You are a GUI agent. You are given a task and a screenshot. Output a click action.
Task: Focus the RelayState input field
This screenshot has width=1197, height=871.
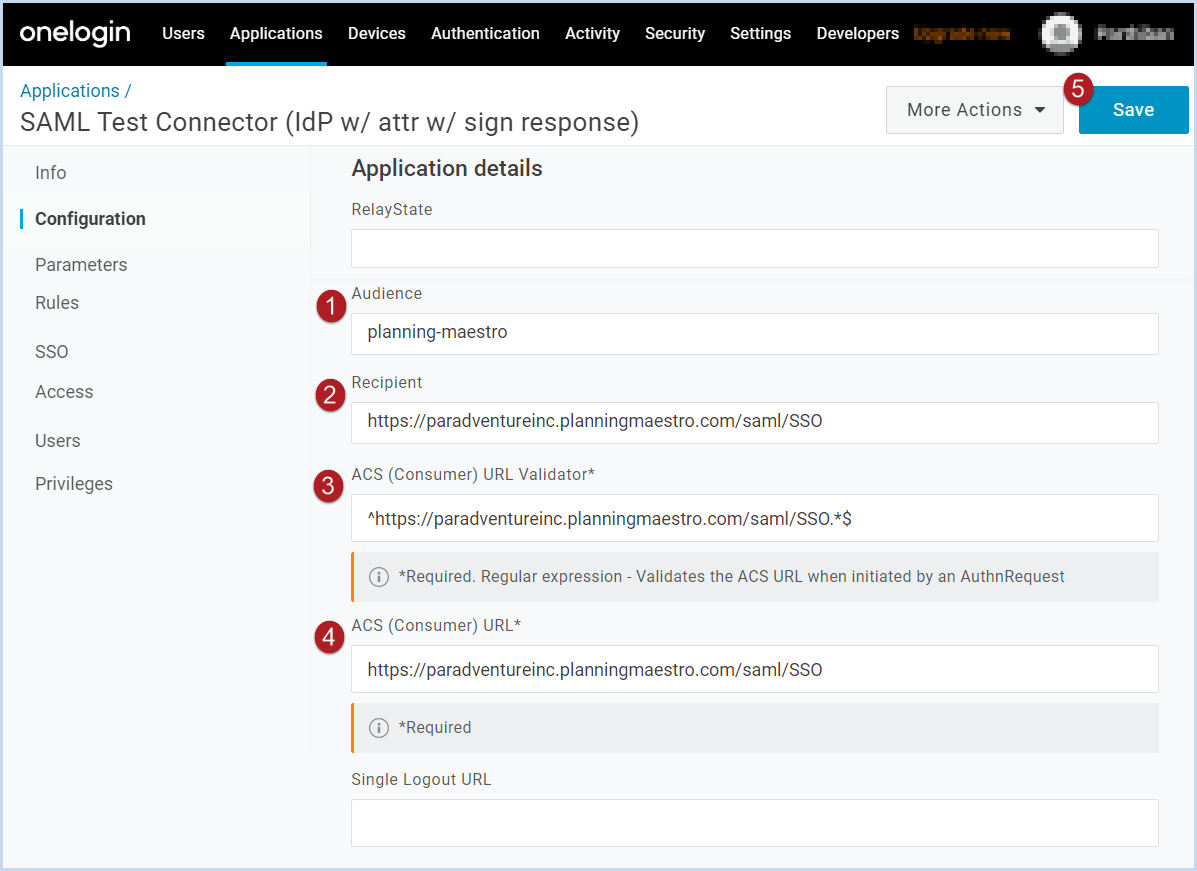point(754,248)
